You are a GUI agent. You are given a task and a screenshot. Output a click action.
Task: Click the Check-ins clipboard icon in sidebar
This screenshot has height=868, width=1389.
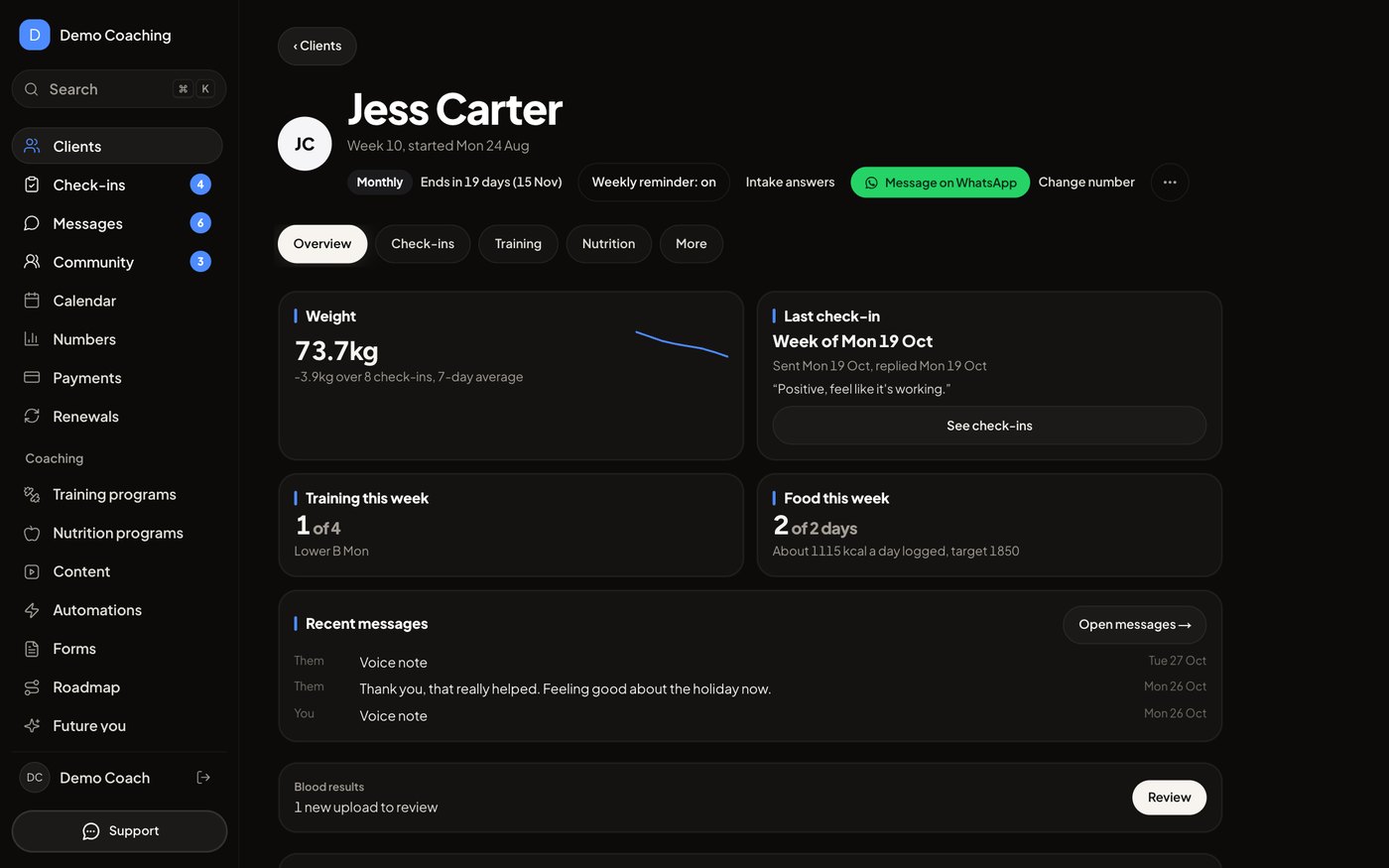click(32, 185)
